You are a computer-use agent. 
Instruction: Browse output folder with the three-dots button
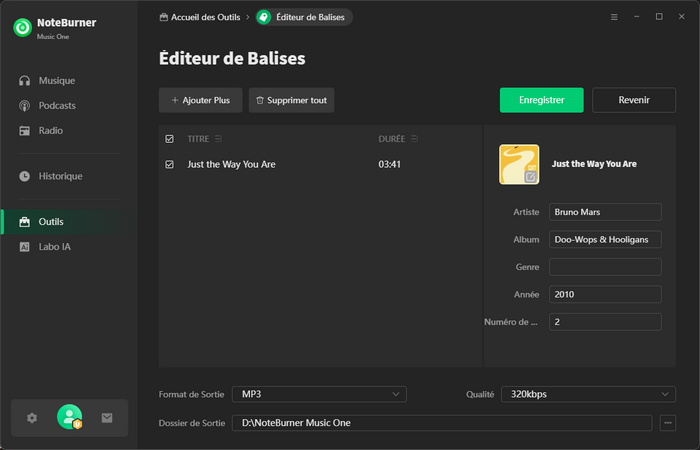point(668,423)
